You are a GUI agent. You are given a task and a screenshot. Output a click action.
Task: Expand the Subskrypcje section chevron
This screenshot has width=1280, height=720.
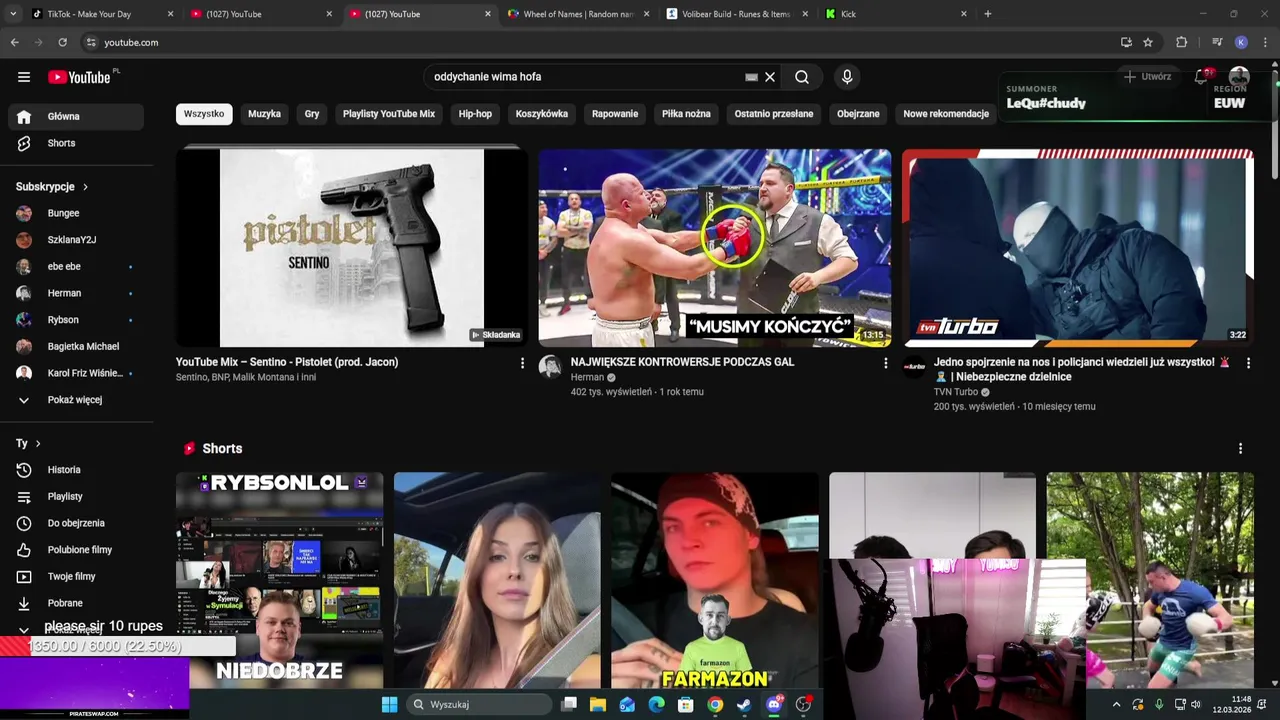pyautogui.click(x=85, y=187)
